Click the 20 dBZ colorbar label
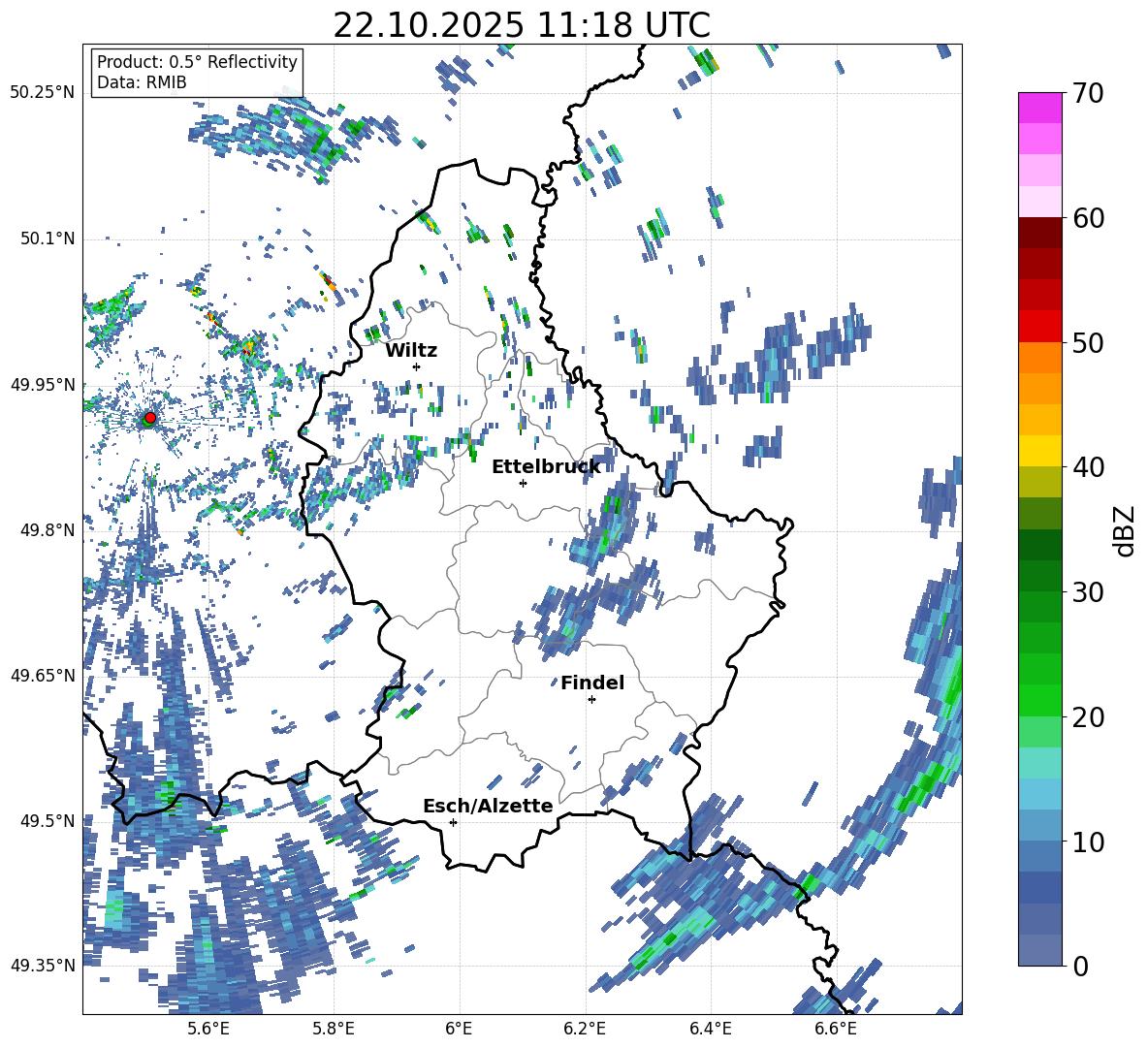Viewport: 1148px width, 1048px height. [1087, 717]
